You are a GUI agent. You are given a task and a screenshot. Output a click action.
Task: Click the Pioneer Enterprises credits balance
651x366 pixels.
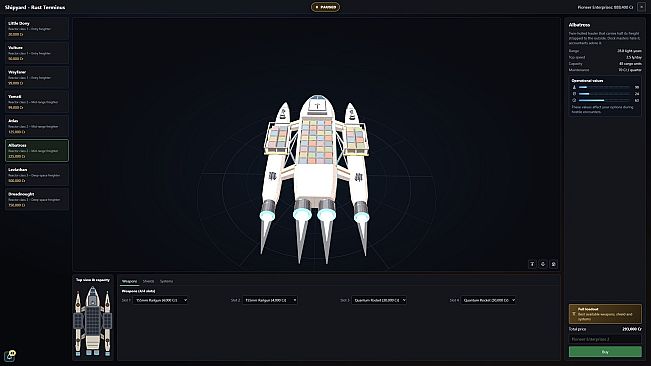click(x=605, y=7)
